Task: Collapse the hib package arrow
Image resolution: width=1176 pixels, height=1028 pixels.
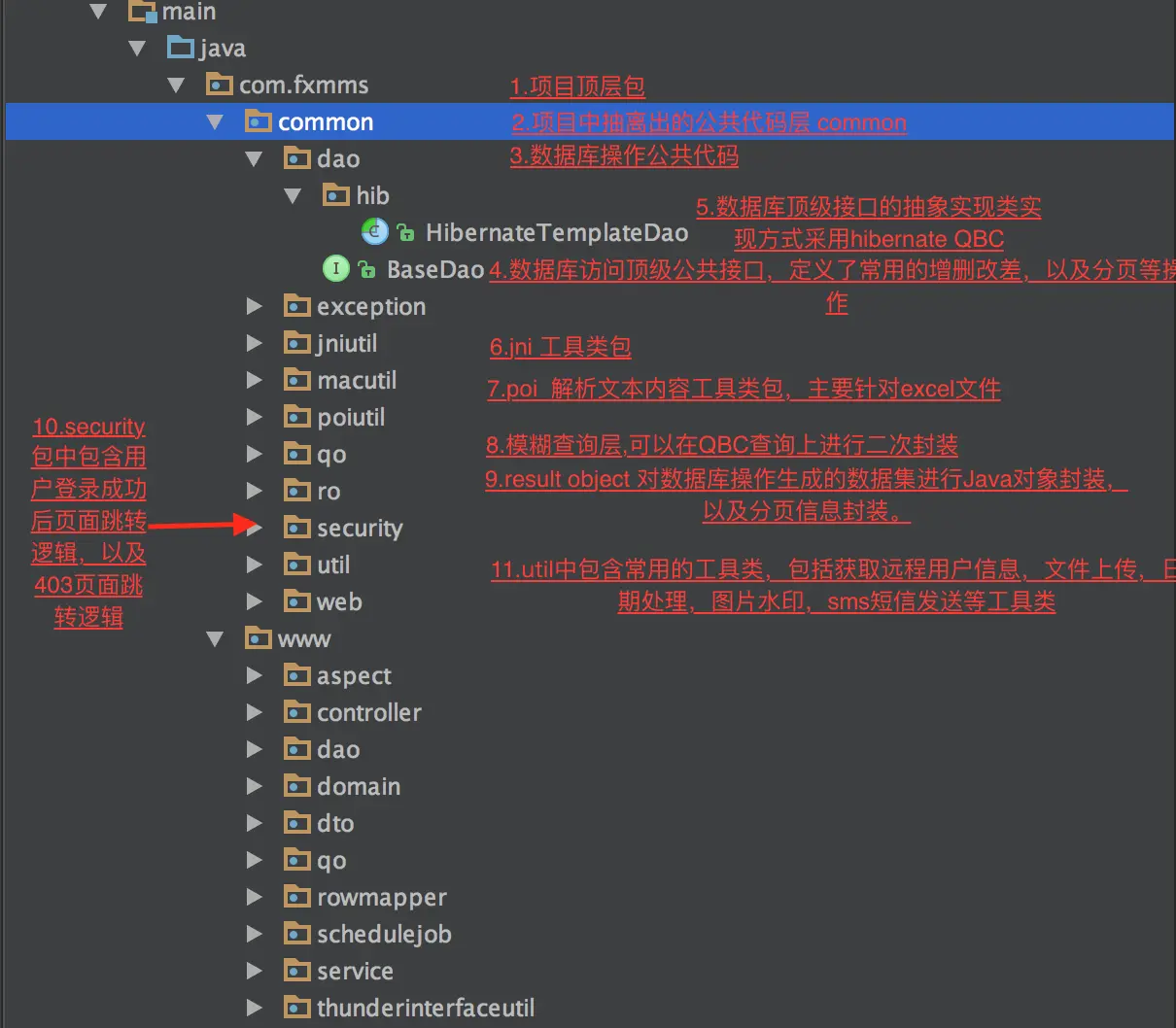Action: (x=293, y=195)
